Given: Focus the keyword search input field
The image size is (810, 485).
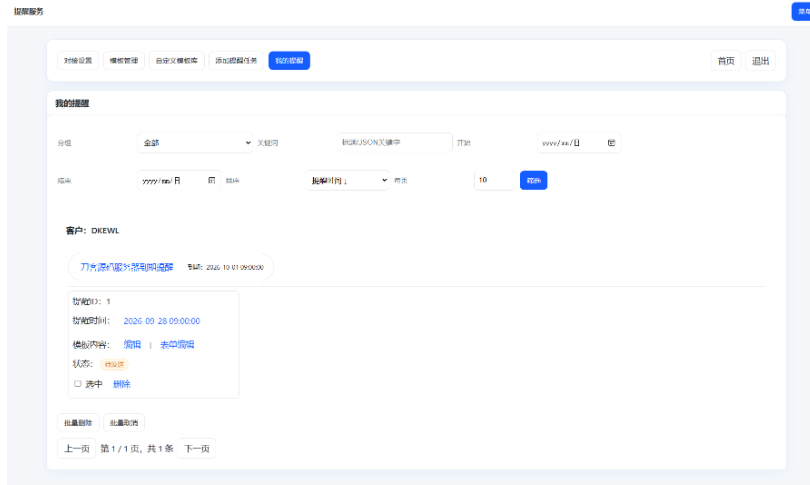Looking at the screenshot, I should pyautogui.click(x=394, y=143).
